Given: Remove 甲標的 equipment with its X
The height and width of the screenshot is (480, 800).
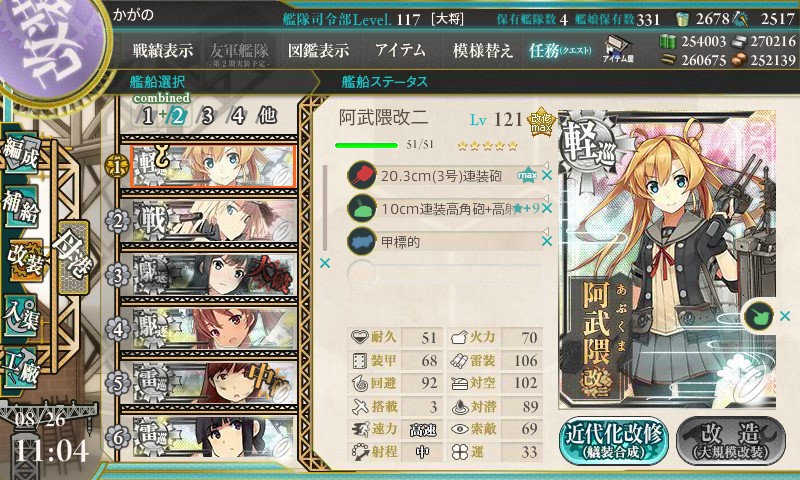Looking at the screenshot, I should 547,241.
